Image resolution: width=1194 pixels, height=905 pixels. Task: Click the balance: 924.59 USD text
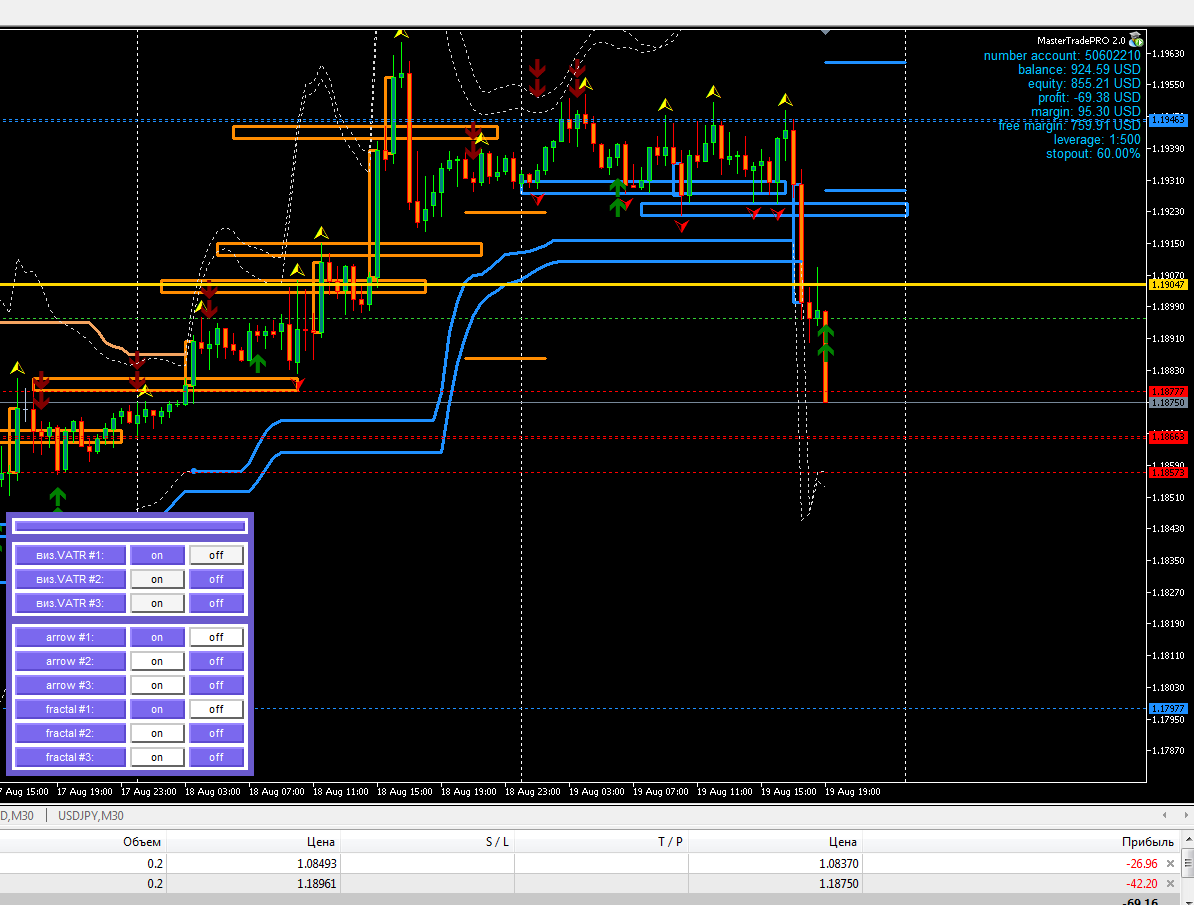[x=1079, y=69]
